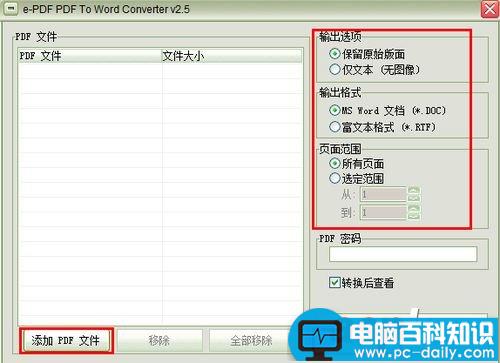This screenshot has height=363, width=500.
Task: Click the 移除 button
Action: click(159, 341)
